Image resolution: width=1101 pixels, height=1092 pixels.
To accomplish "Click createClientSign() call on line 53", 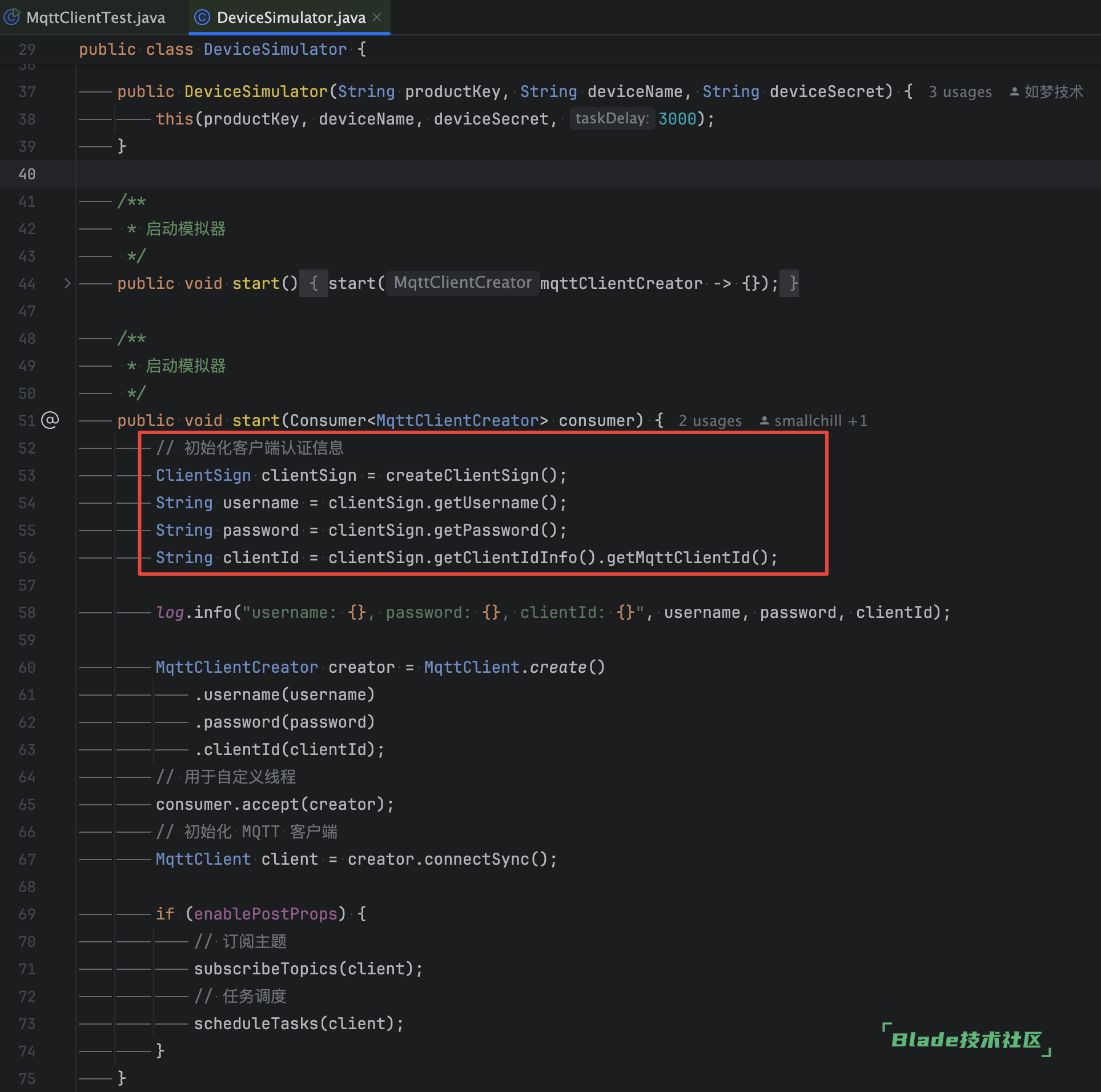I will coord(471,475).
